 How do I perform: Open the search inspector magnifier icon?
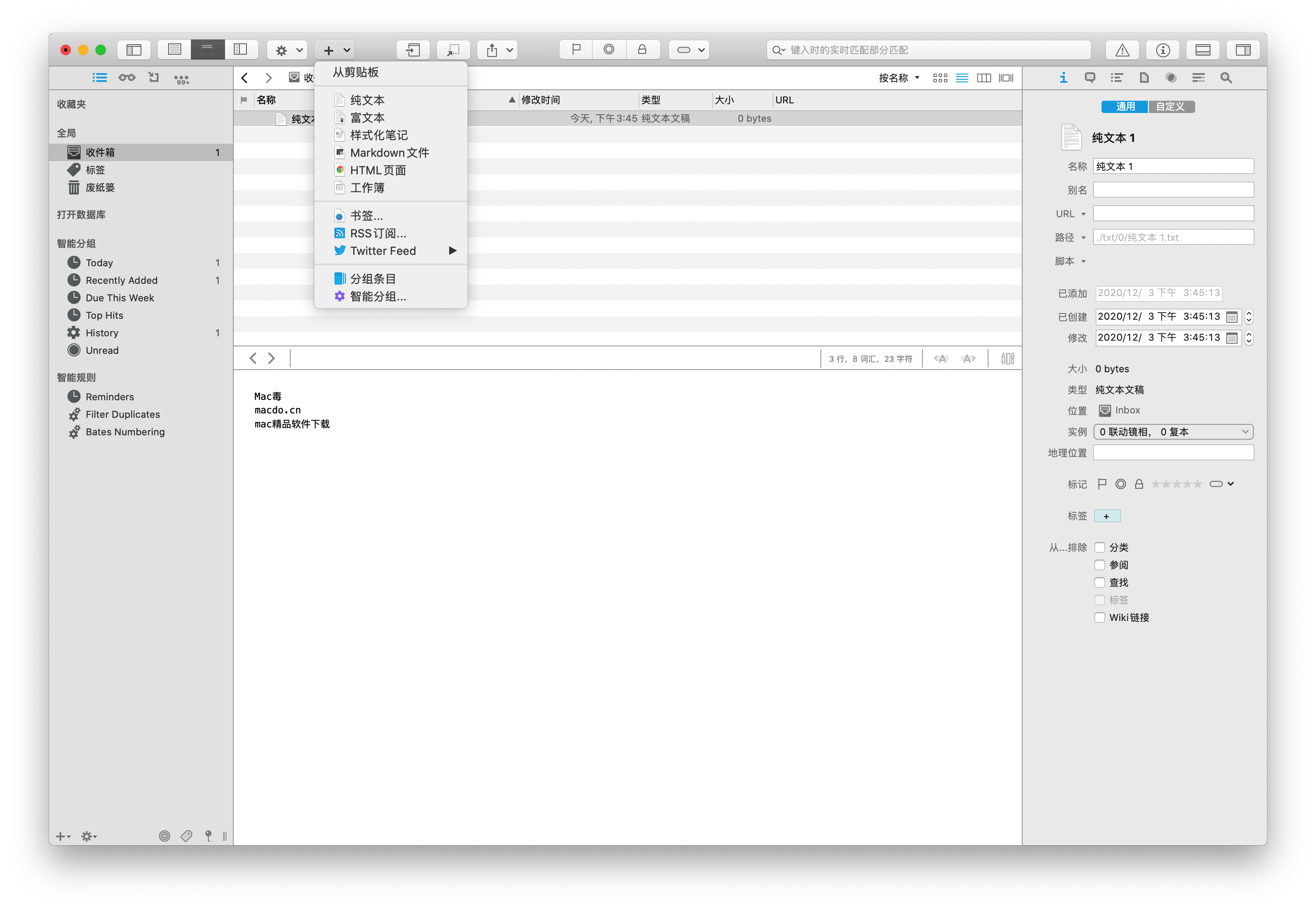click(x=1226, y=78)
